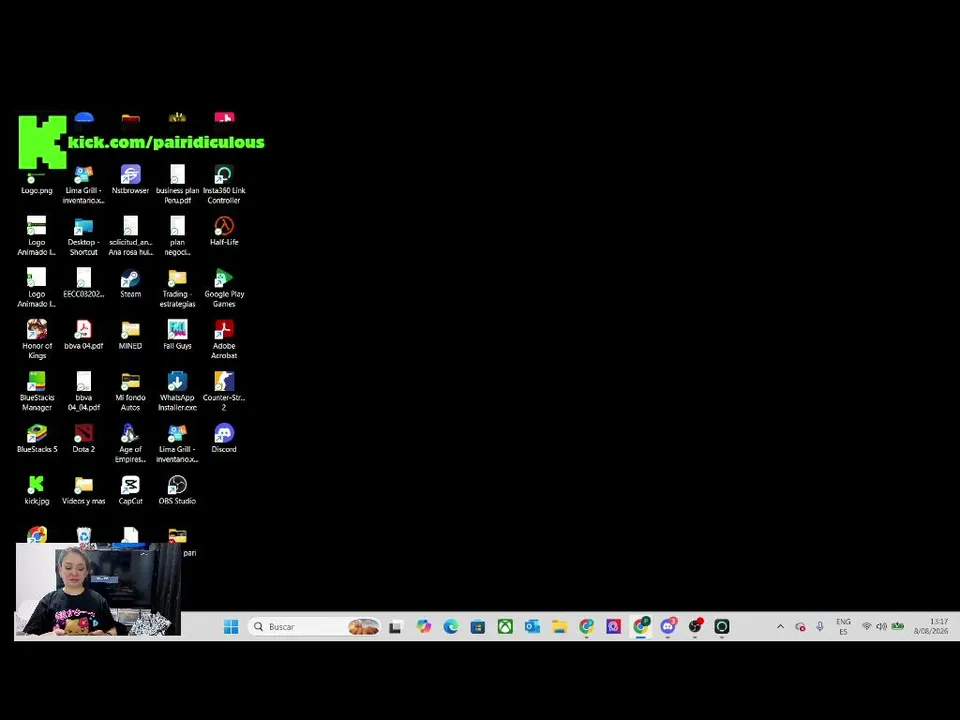
Task: Select the Steam desktop shortcut
Action: (x=130, y=283)
